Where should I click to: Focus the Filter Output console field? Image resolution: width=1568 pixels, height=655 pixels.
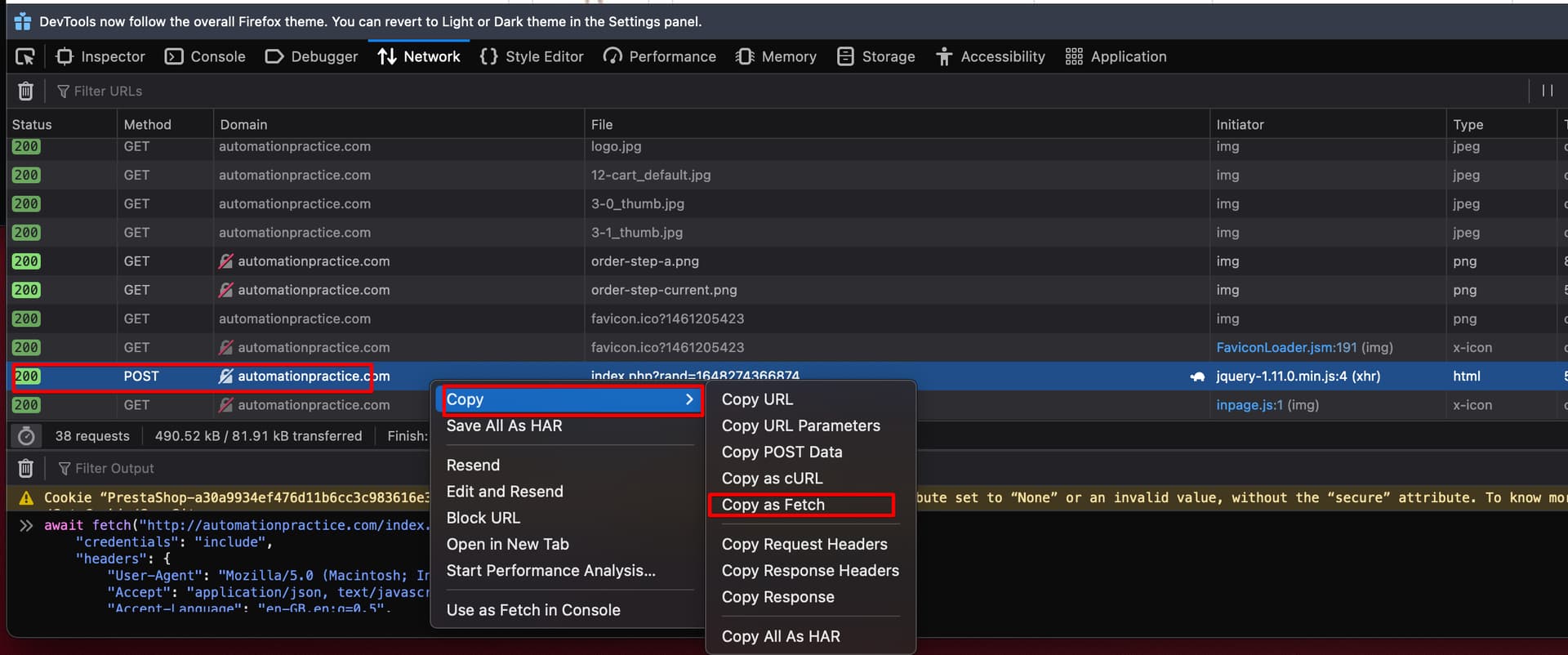245,468
